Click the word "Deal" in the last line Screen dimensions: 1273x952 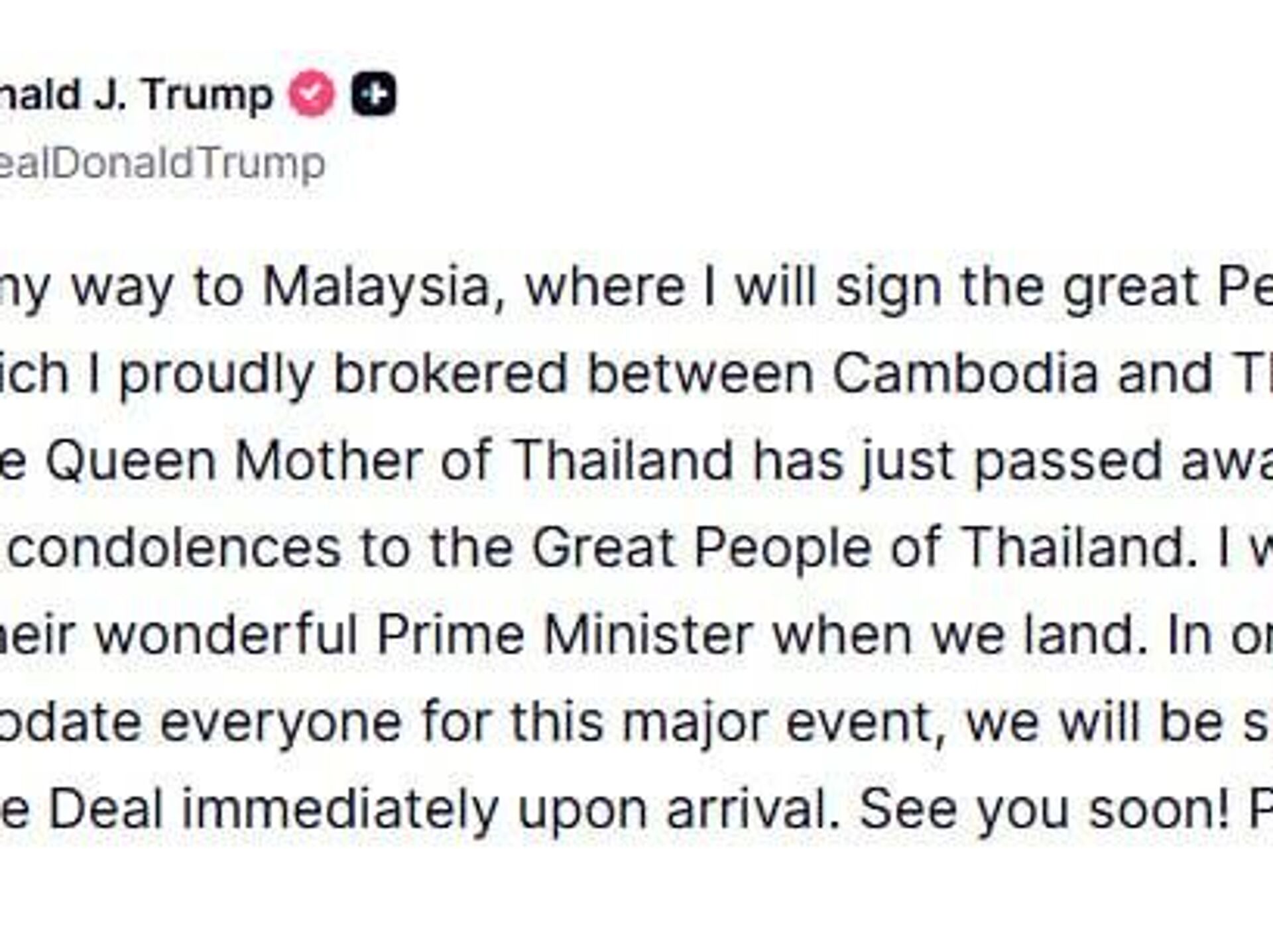106,809
